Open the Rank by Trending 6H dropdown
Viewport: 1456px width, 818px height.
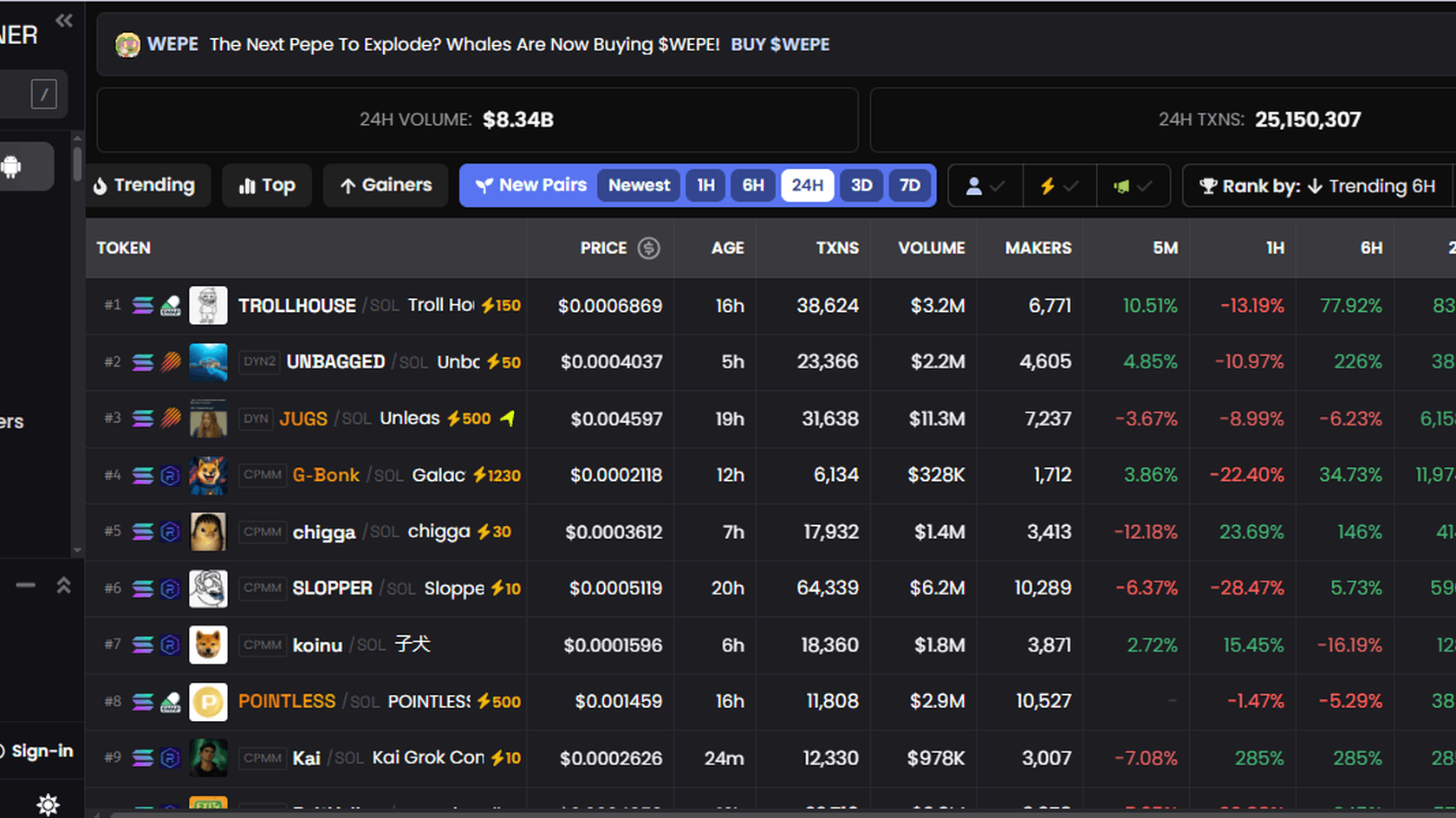(x=1317, y=185)
